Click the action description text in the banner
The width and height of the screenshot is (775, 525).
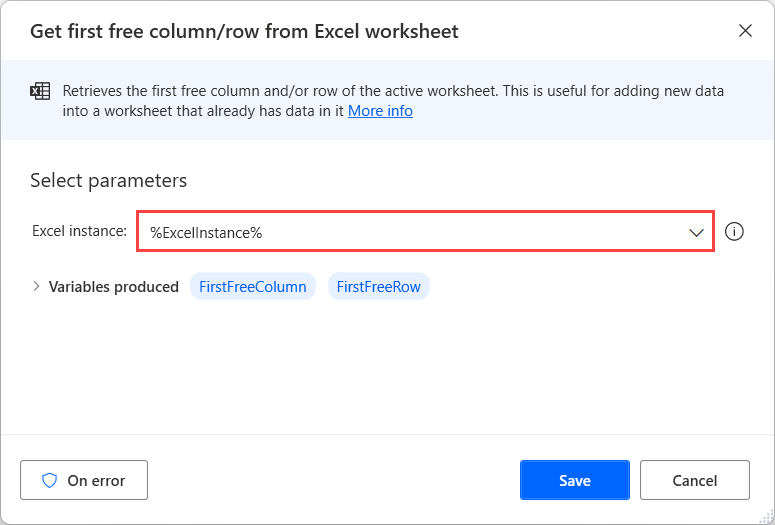[393, 91]
